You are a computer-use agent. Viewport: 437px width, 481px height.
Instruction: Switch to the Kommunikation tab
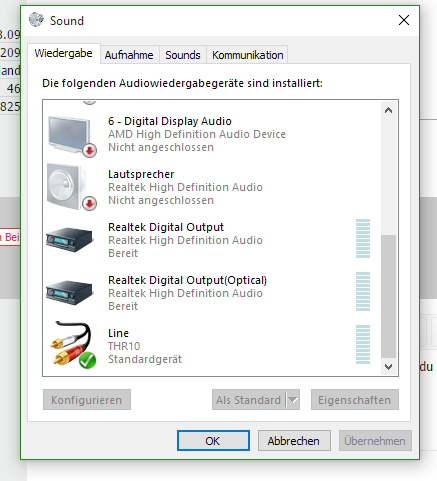[x=247, y=55]
